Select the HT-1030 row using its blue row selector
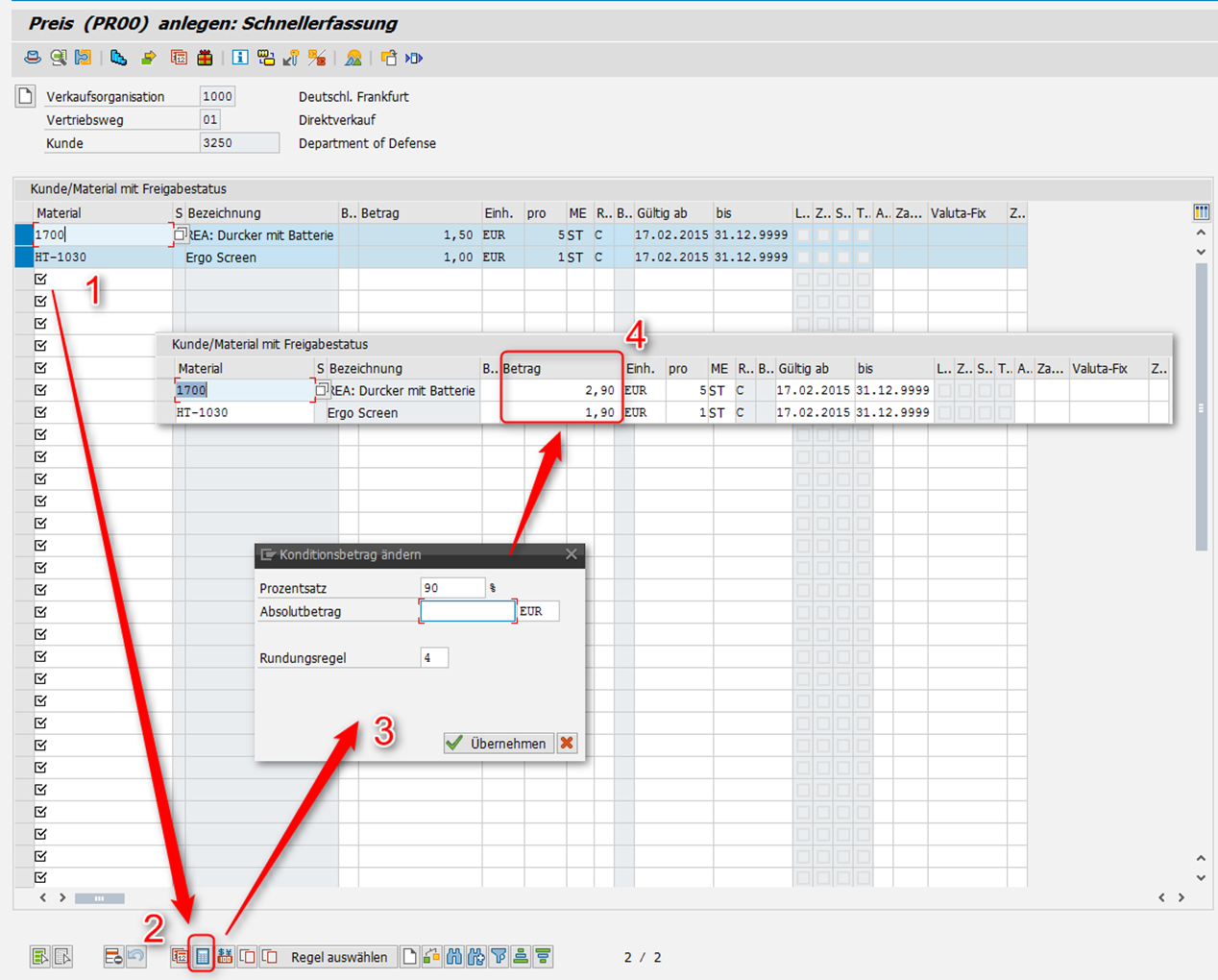Screen dimensions: 1218x980 pos(24,257)
